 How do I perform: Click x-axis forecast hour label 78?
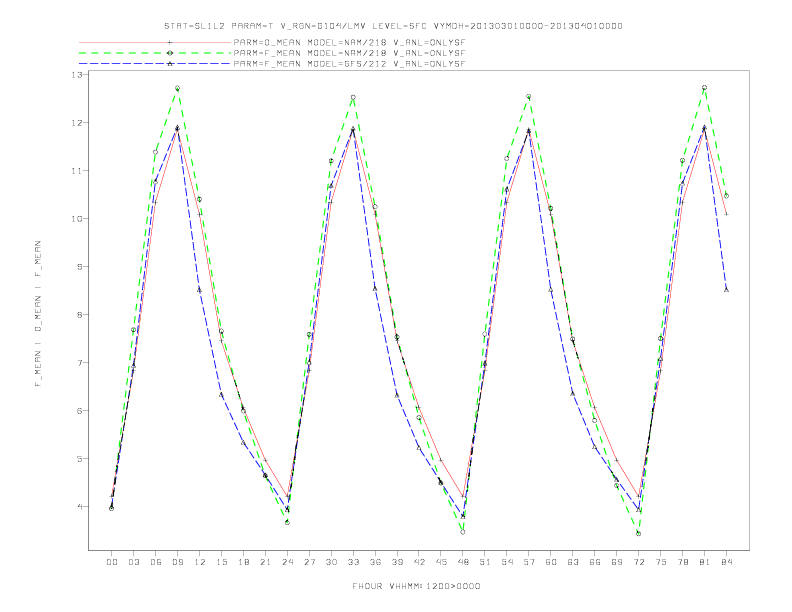(683, 562)
